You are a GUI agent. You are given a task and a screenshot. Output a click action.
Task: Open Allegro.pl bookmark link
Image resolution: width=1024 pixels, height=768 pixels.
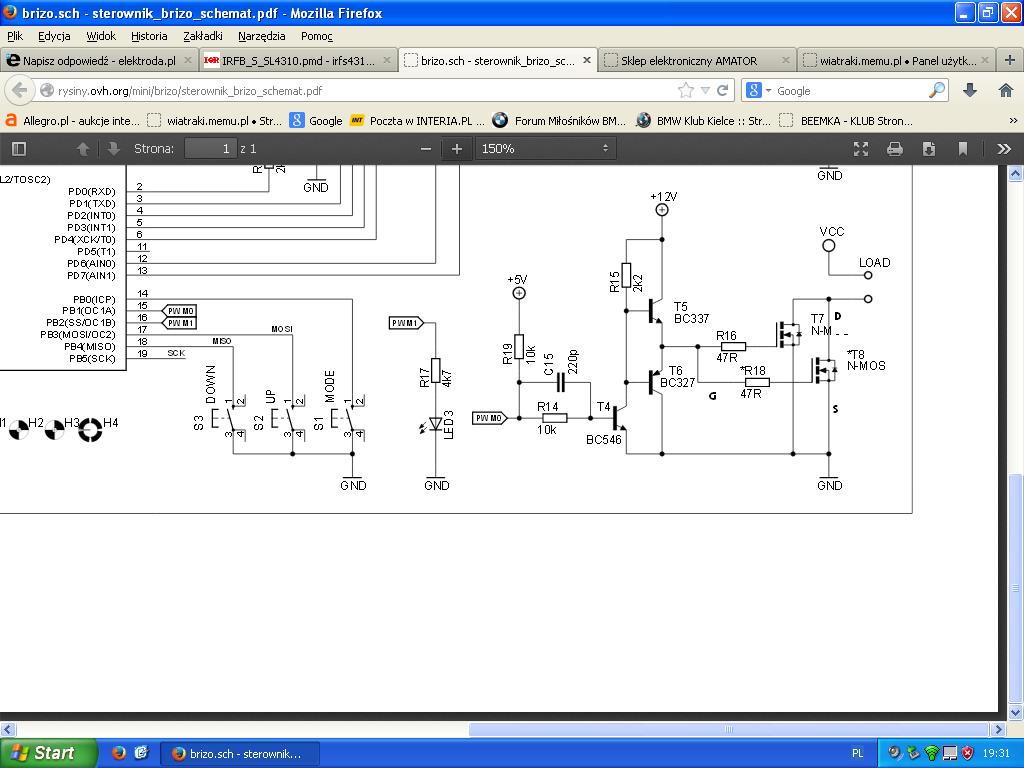tap(72, 120)
